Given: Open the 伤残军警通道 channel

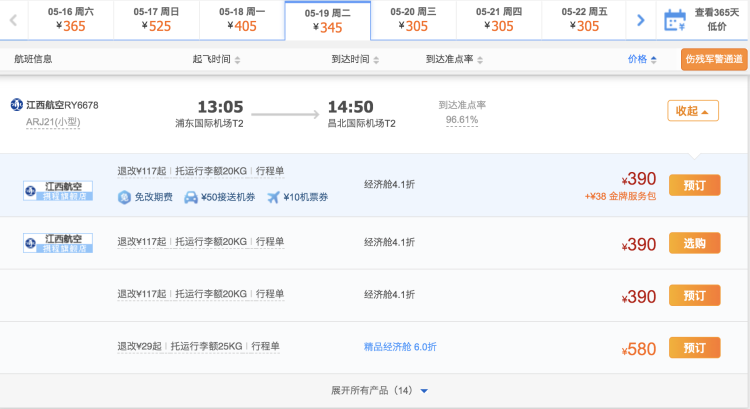Looking at the screenshot, I should coord(714,59).
